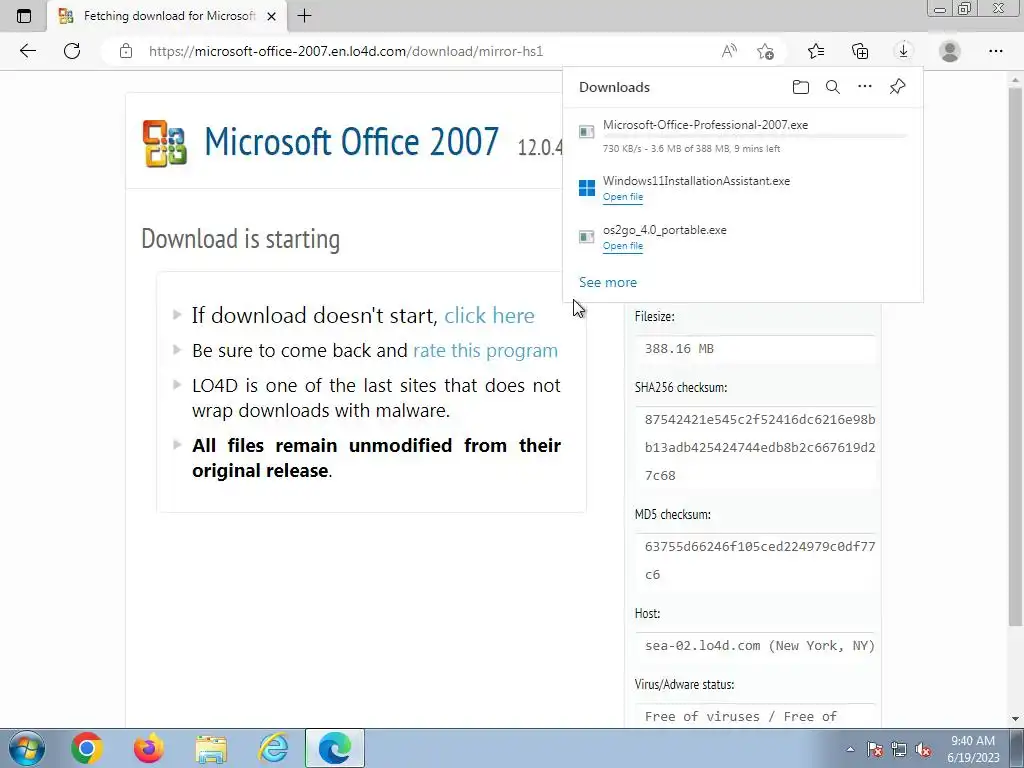Click the sea-02.lo4d.com host value

click(760, 646)
